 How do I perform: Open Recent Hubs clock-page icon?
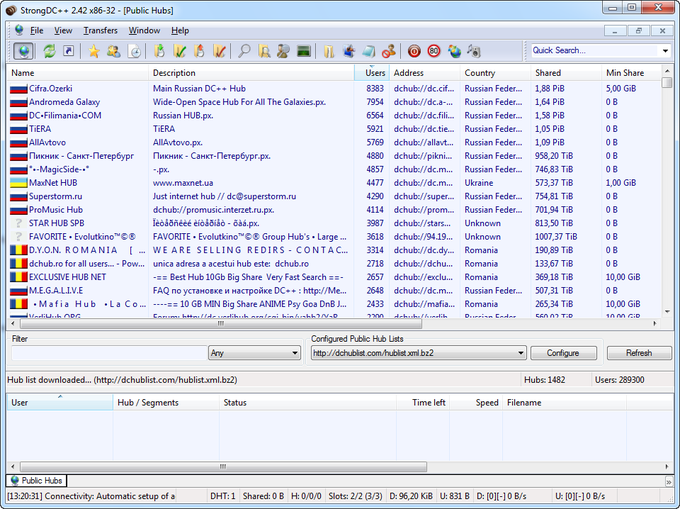coord(135,51)
